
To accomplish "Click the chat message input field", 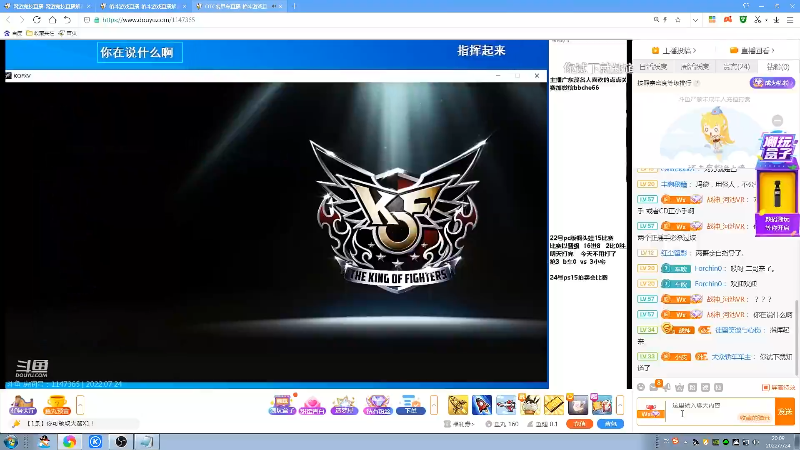I will (719, 411).
